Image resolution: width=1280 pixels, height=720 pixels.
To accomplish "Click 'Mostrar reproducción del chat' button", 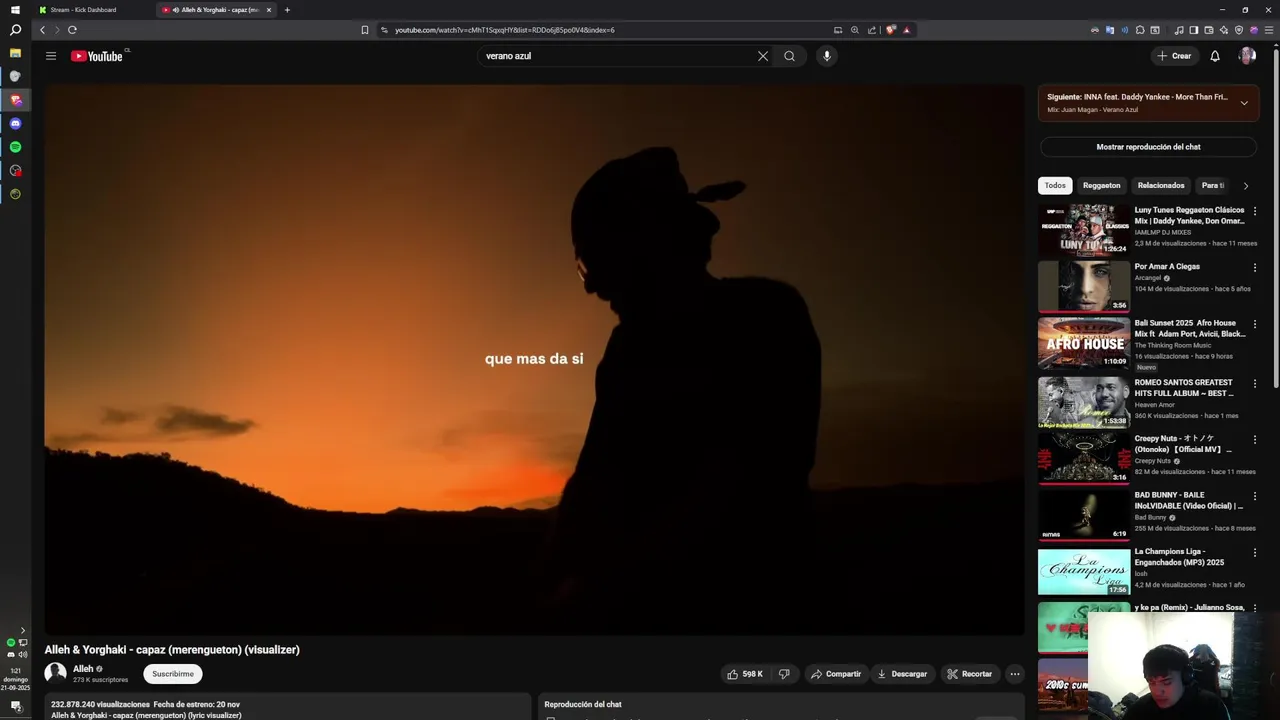I will pos(1148,147).
